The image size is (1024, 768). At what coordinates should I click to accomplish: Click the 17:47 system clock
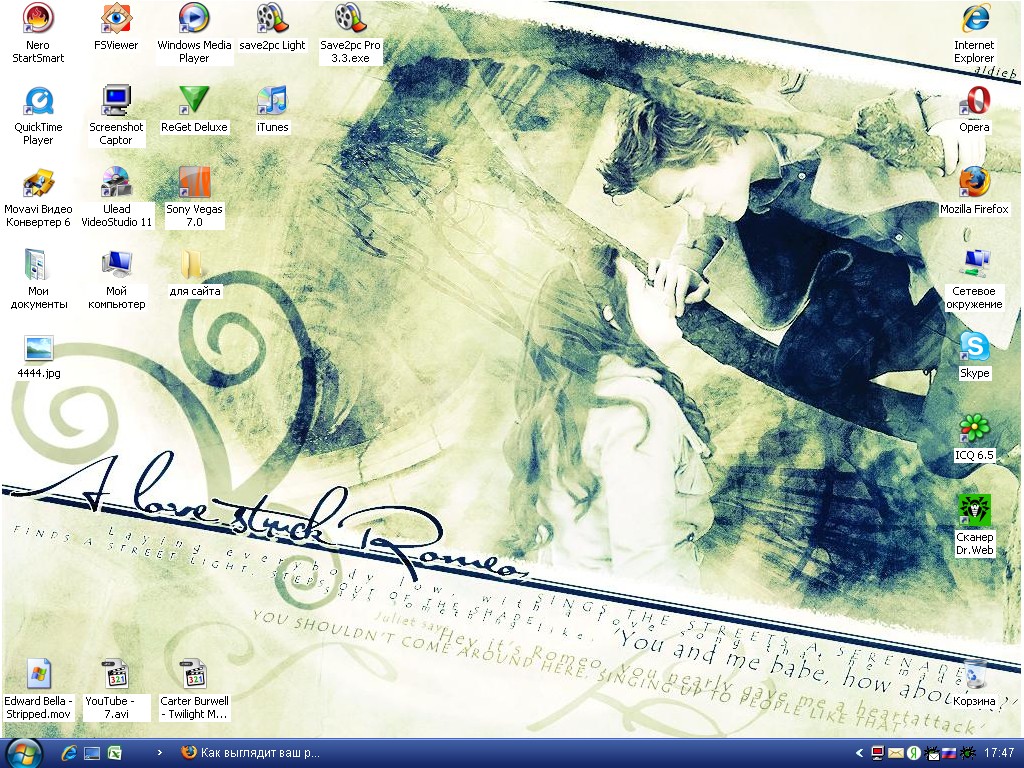tap(999, 753)
